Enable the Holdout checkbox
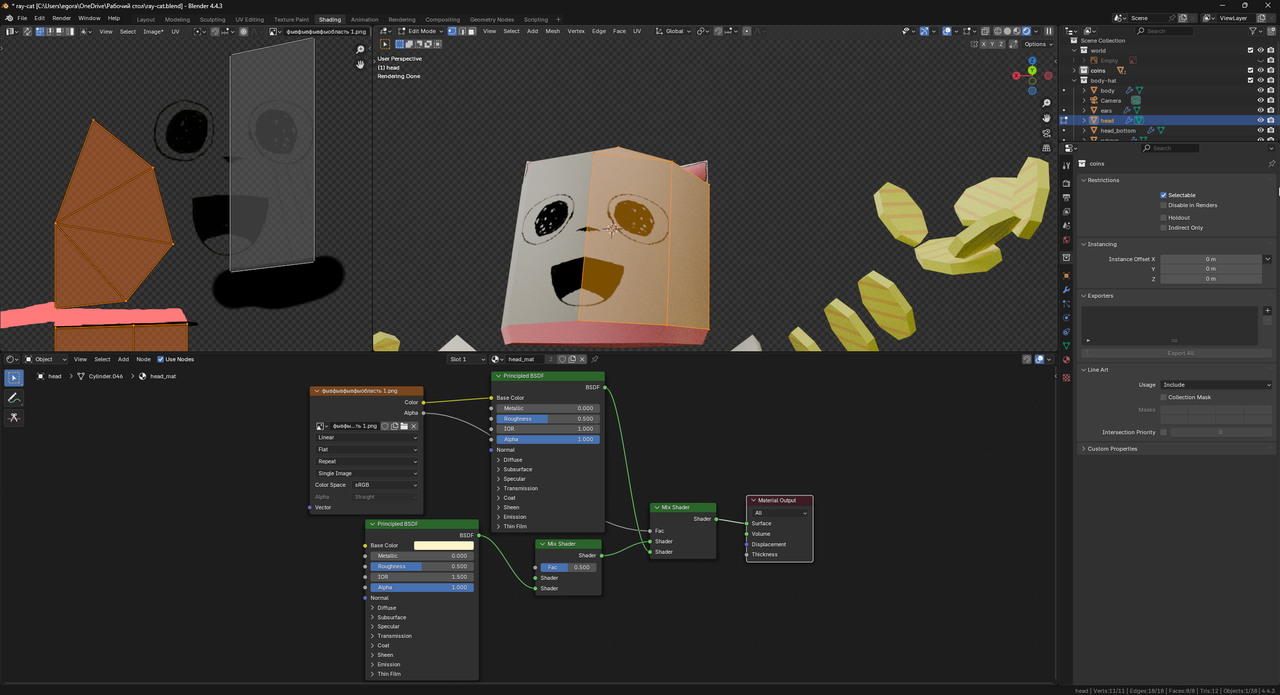The image size is (1280, 695). [1163, 217]
